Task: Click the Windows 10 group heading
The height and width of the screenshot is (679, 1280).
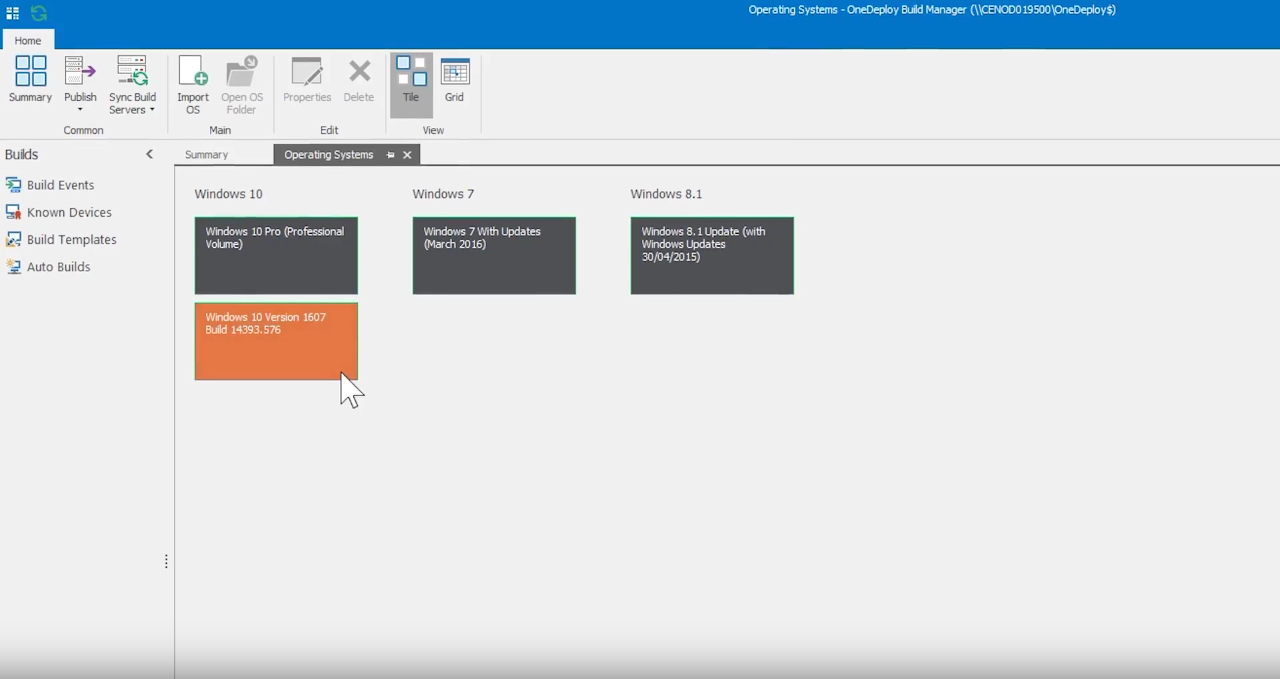Action: pos(228,194)
